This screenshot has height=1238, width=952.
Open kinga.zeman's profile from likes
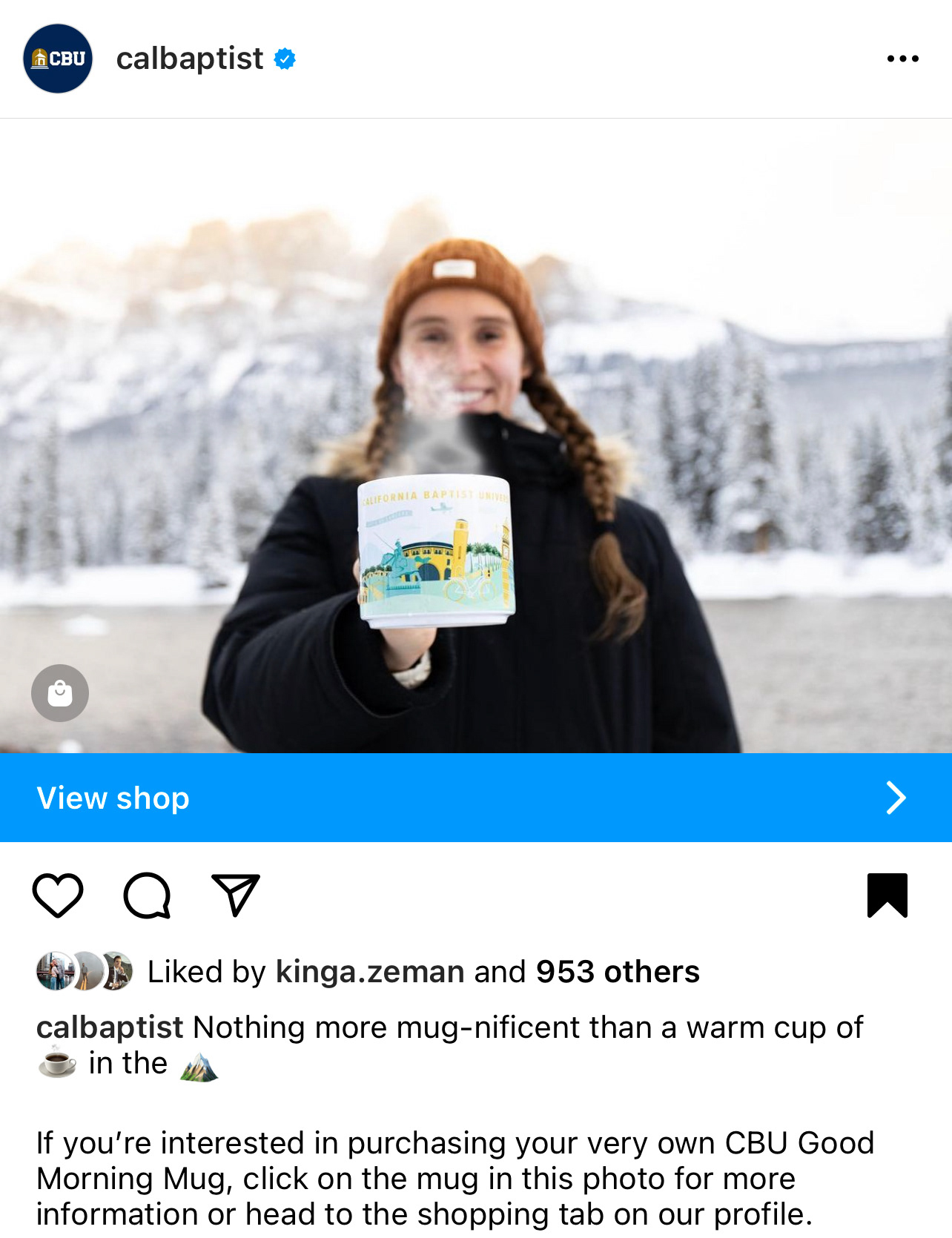[370, 971]
